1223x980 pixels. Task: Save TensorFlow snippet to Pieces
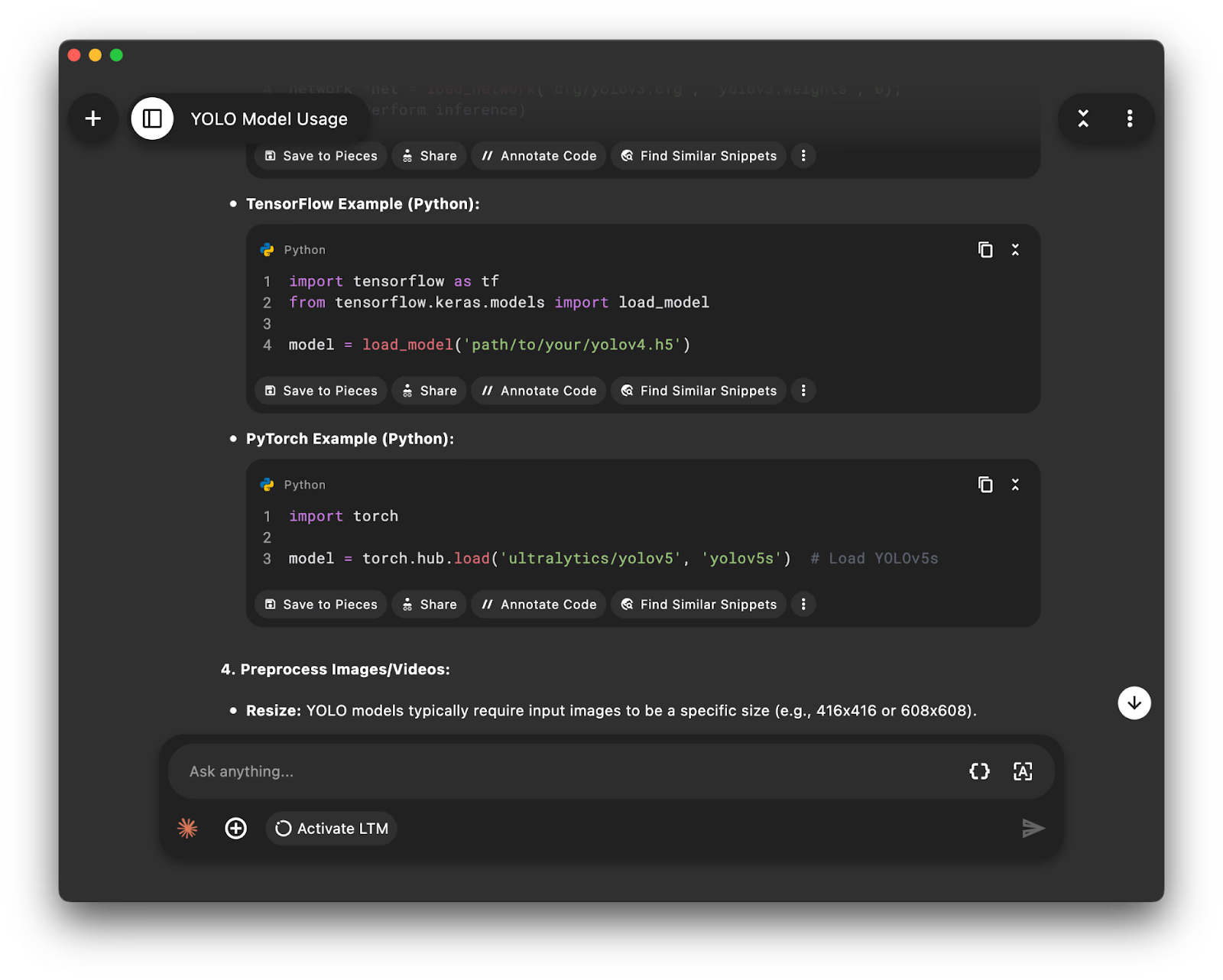click(x=321, y=391)
